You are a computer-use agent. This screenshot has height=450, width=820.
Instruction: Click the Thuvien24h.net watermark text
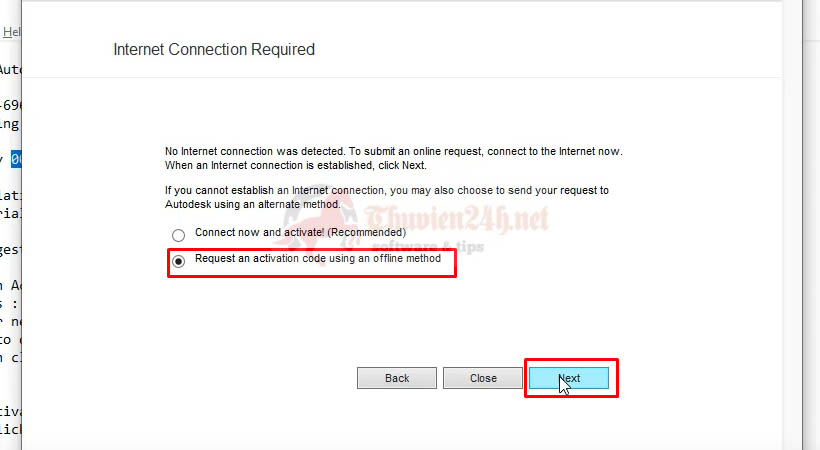coord(457,219)
